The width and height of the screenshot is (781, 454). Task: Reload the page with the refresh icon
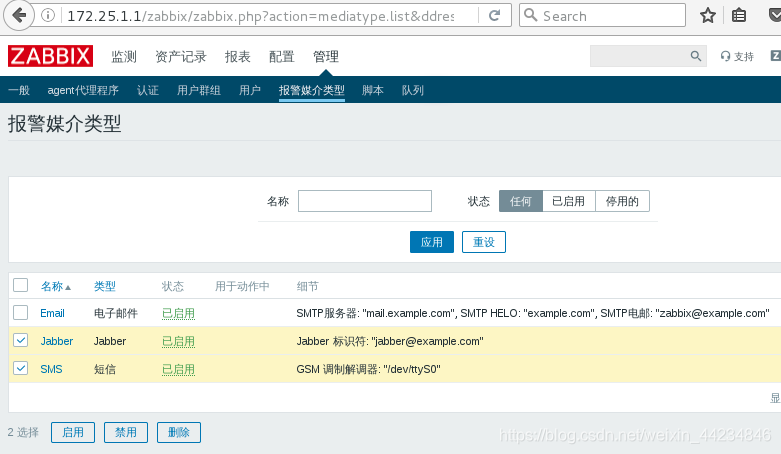[494, 15]
